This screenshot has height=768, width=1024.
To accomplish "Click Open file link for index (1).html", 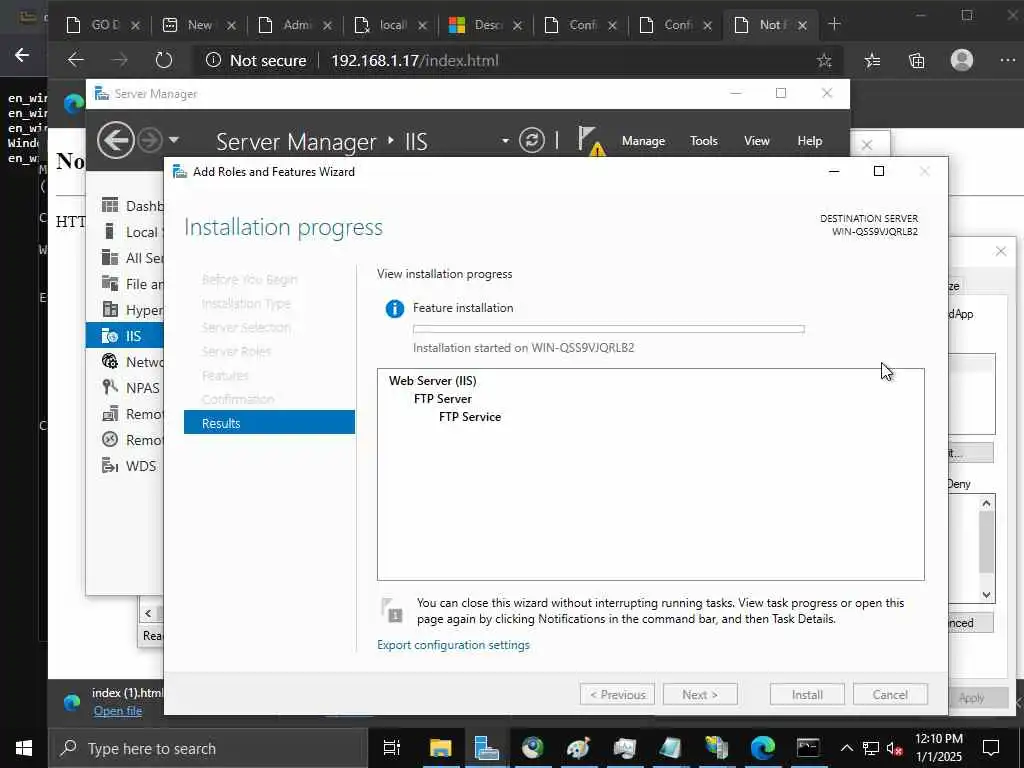I will (x=118, y=711).
